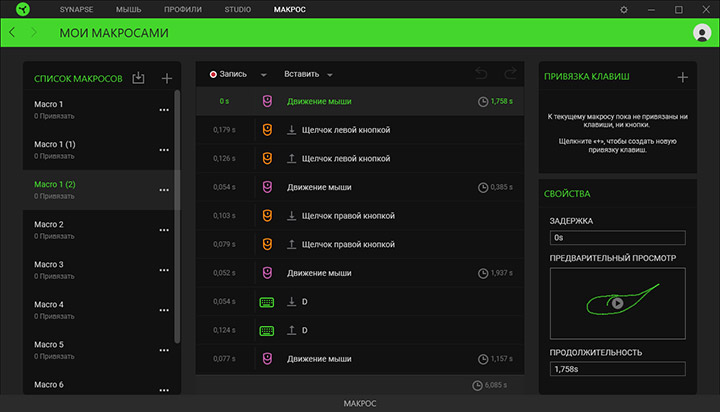Open the ПРОФИЛИ tab
Image resolution: width=720 pixels, height=412 pixels.
pyautogui.click(x=183, y=9)
